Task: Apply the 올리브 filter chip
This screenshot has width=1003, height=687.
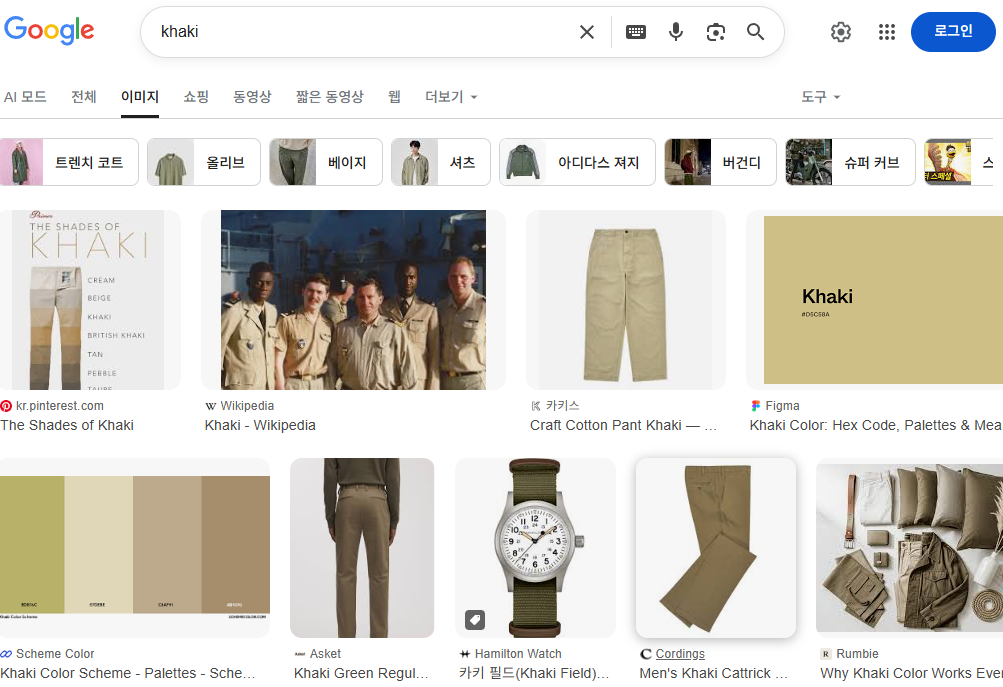Action: pyautogui.click(x=204, y=162)
